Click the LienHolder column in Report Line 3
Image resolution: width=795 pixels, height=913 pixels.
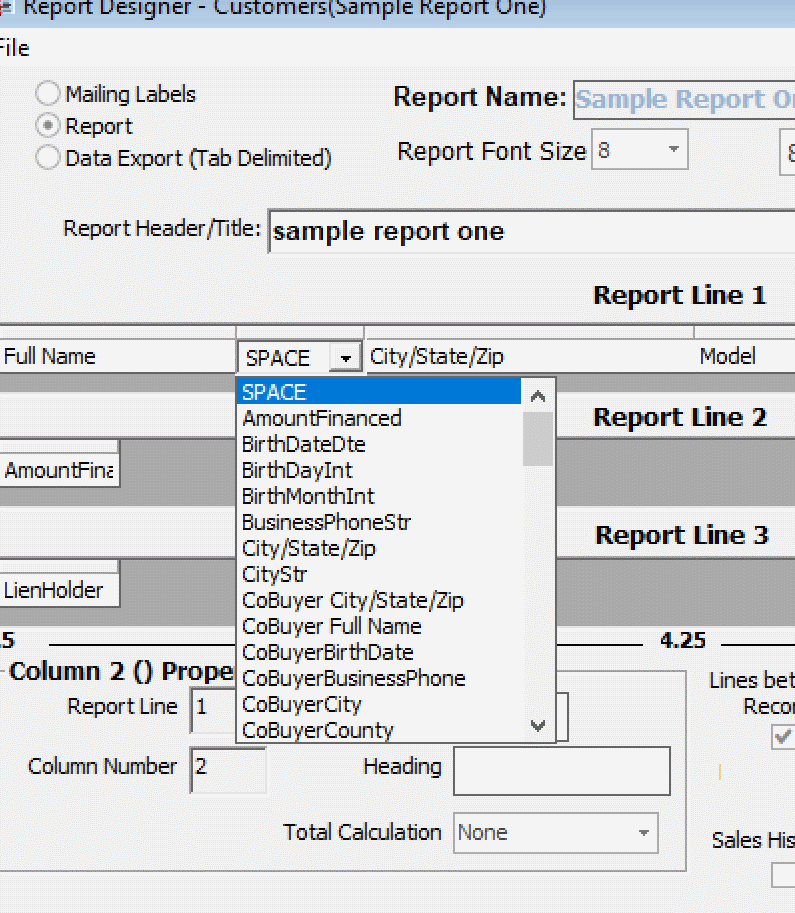click(59, 590)
